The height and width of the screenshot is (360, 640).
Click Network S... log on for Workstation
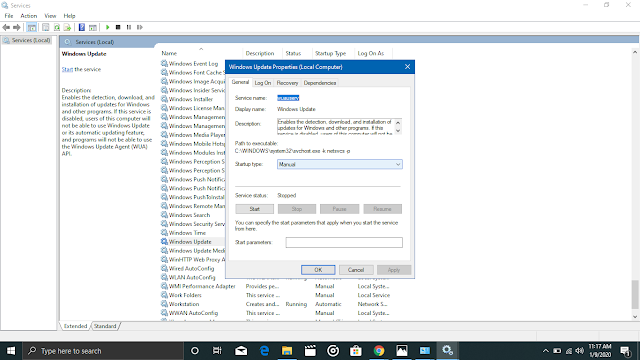373,304
